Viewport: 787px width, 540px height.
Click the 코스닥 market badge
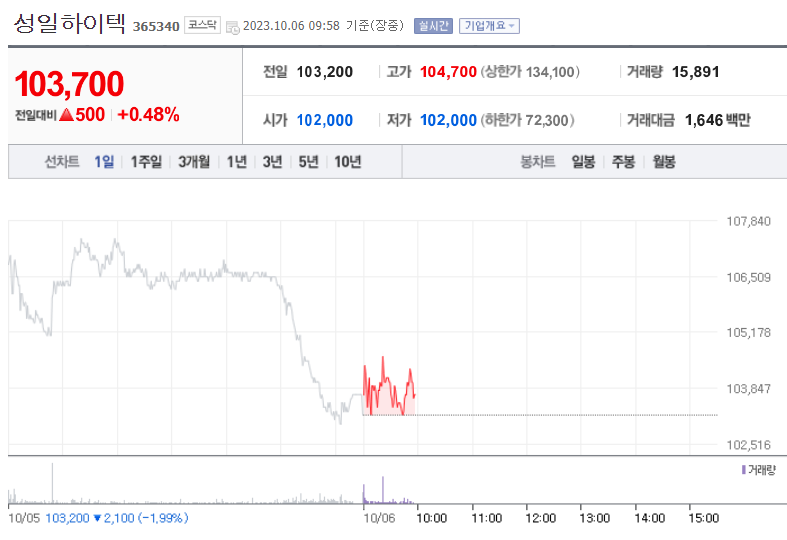tap(202, 25)
